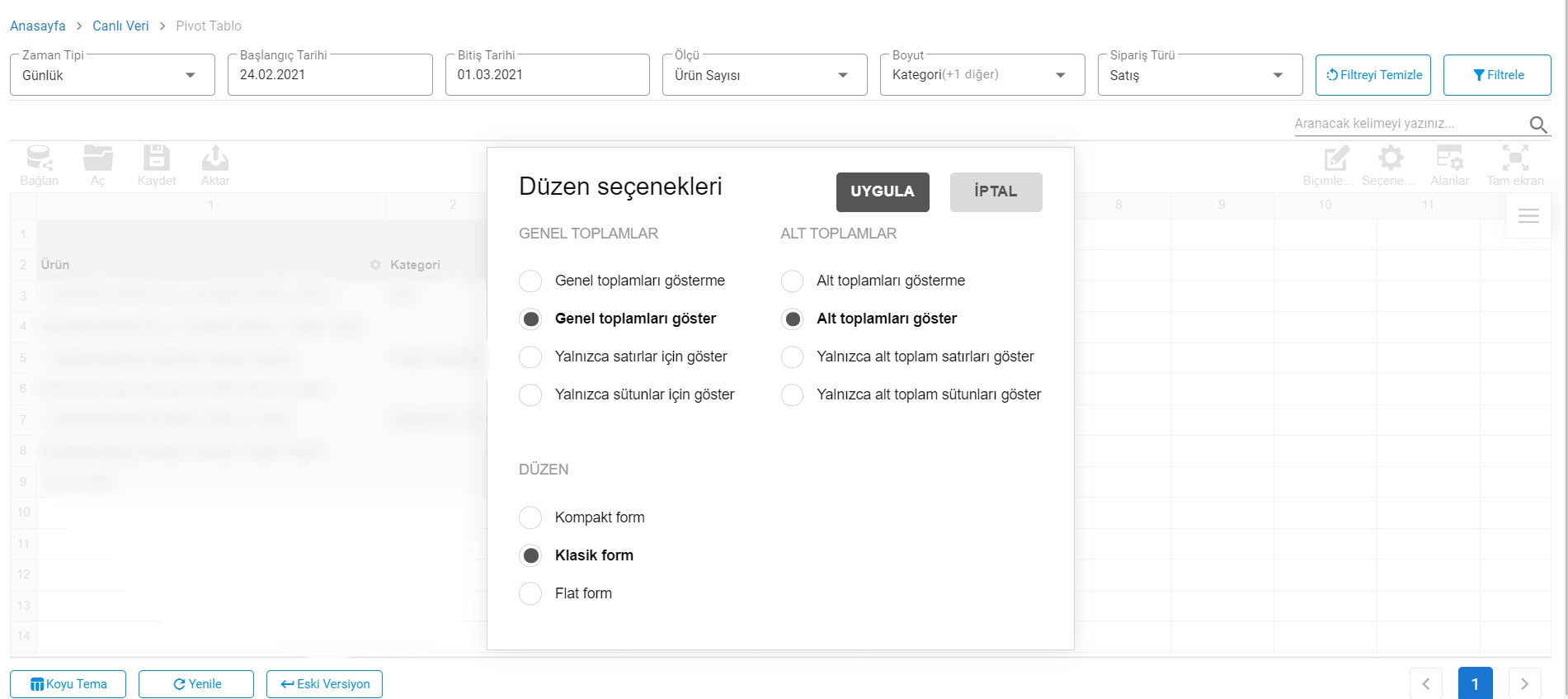1568x699 pixels.
Task: Click the Koyu Tema button
Action: [x=68, y=684]
